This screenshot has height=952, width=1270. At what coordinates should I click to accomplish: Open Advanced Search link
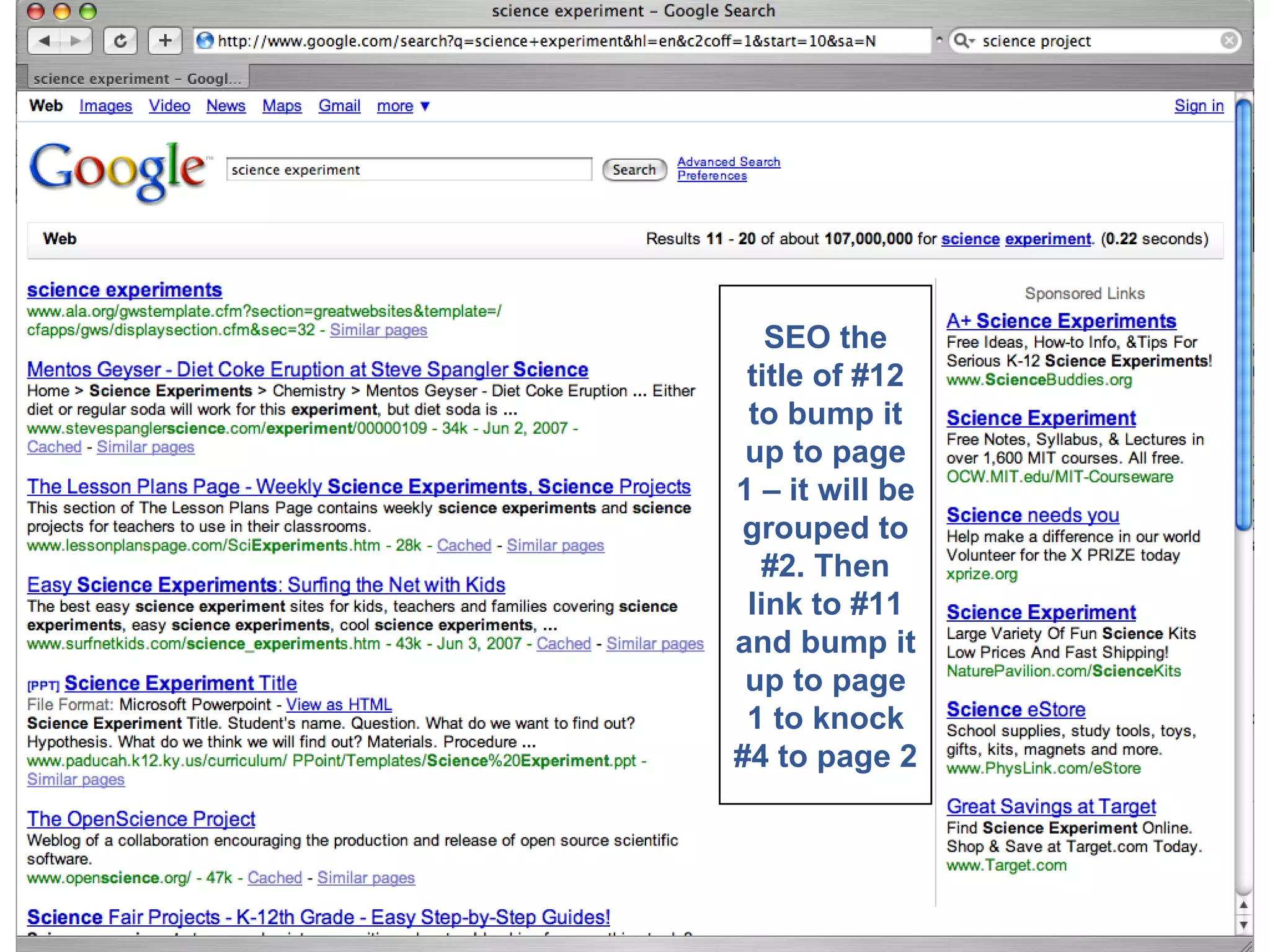coord(729,162)
